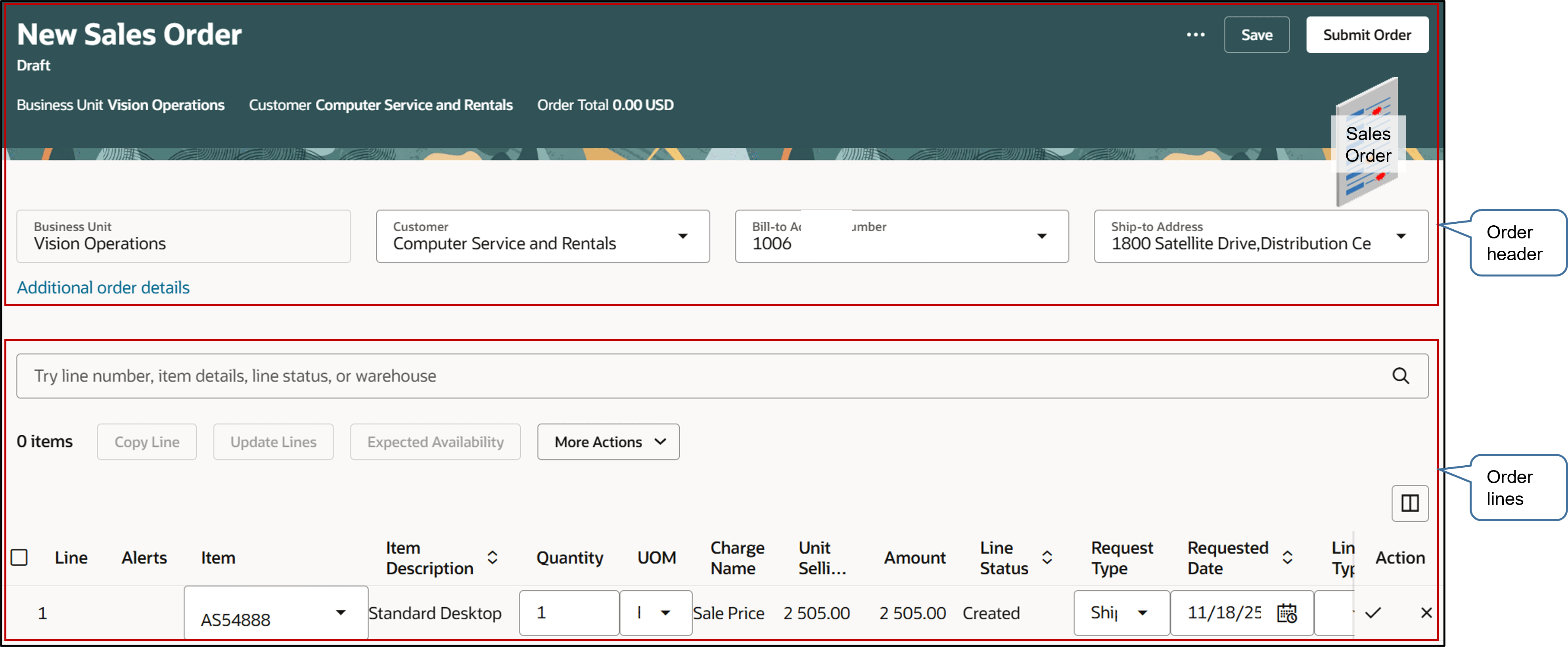Viewport: 1568px width, 647px height.
Task: Click the search magnifier icon in line search bar
Action: pos(1402,376)
